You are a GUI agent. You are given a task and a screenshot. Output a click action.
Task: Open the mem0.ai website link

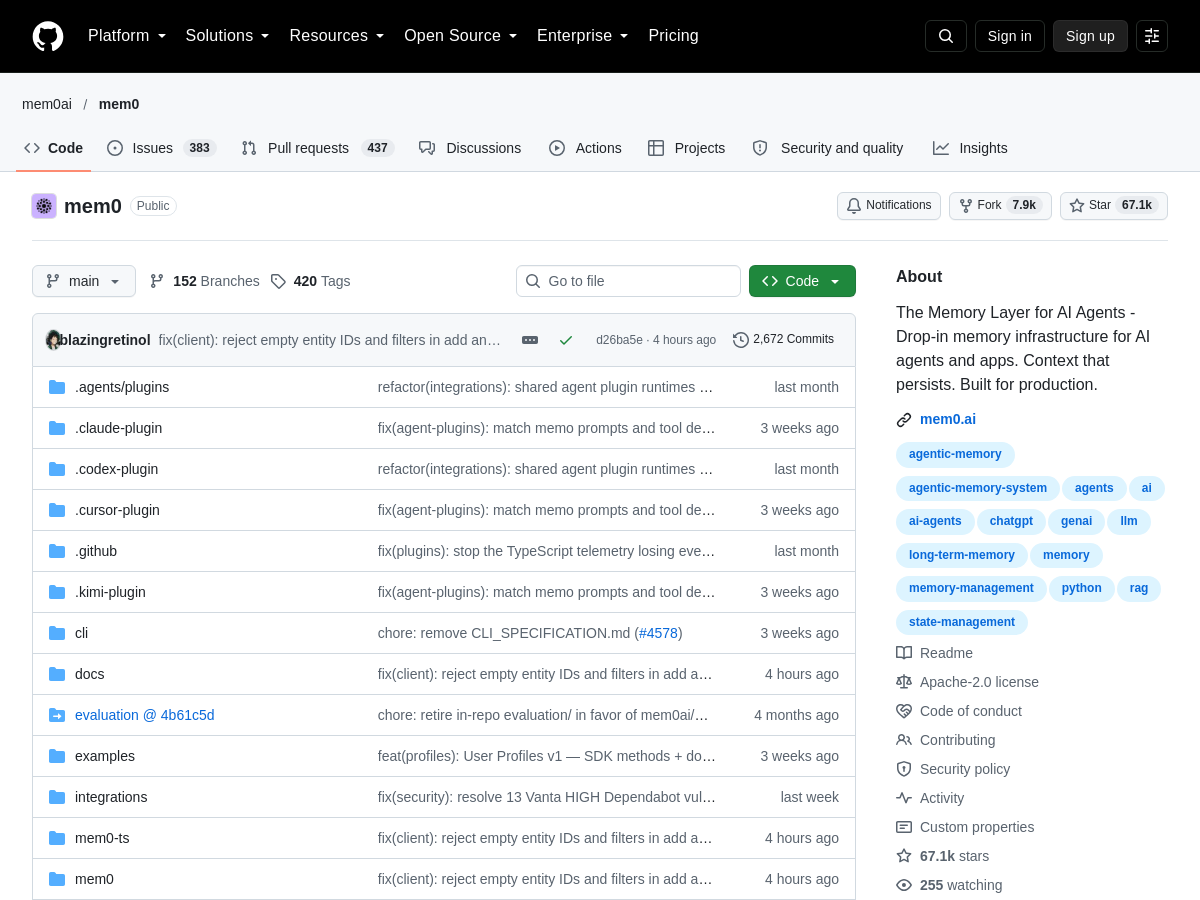[x=948, y=419]
